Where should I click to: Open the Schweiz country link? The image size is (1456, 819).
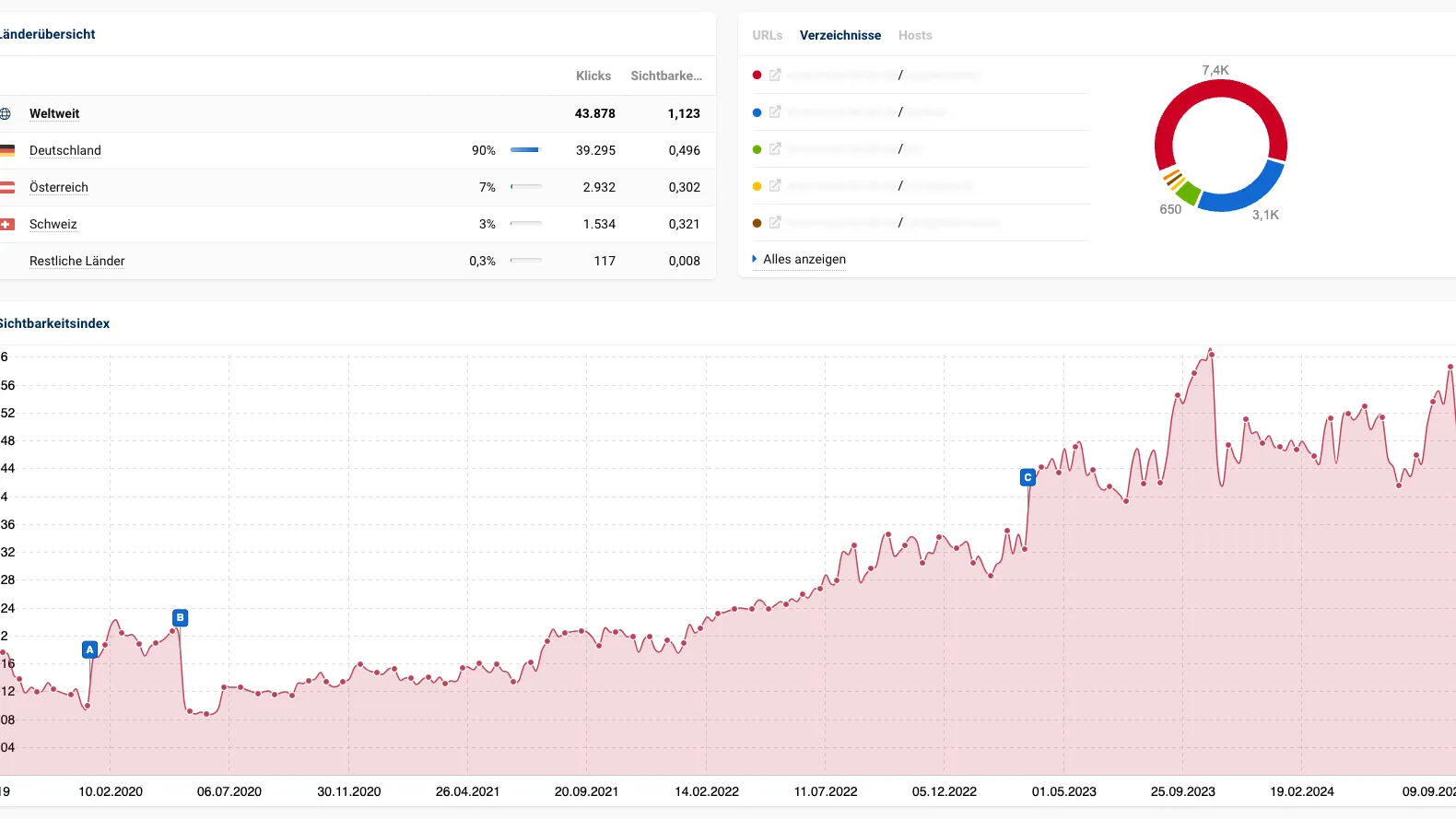coord(53,224)
